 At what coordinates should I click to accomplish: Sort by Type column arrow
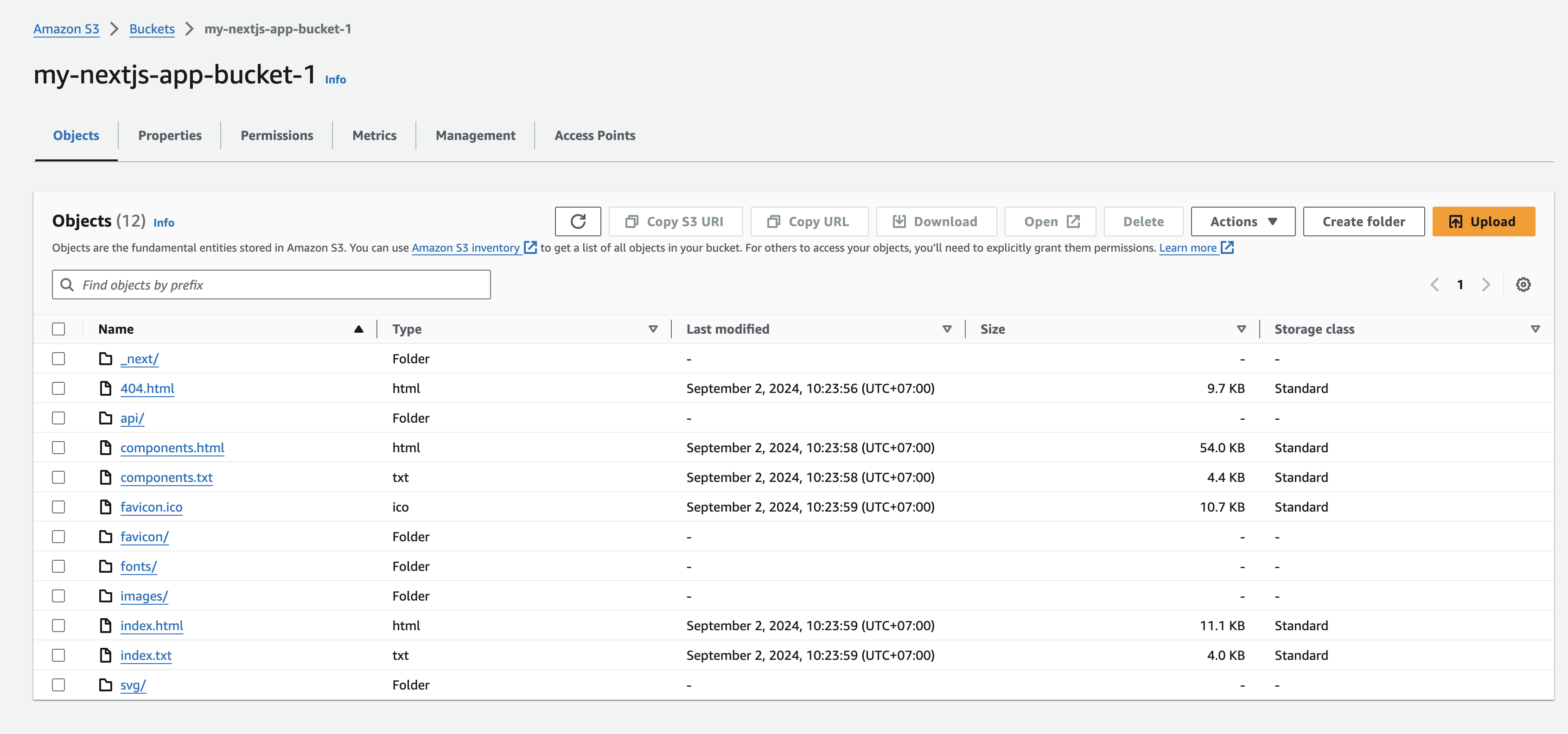coord(652,329)
